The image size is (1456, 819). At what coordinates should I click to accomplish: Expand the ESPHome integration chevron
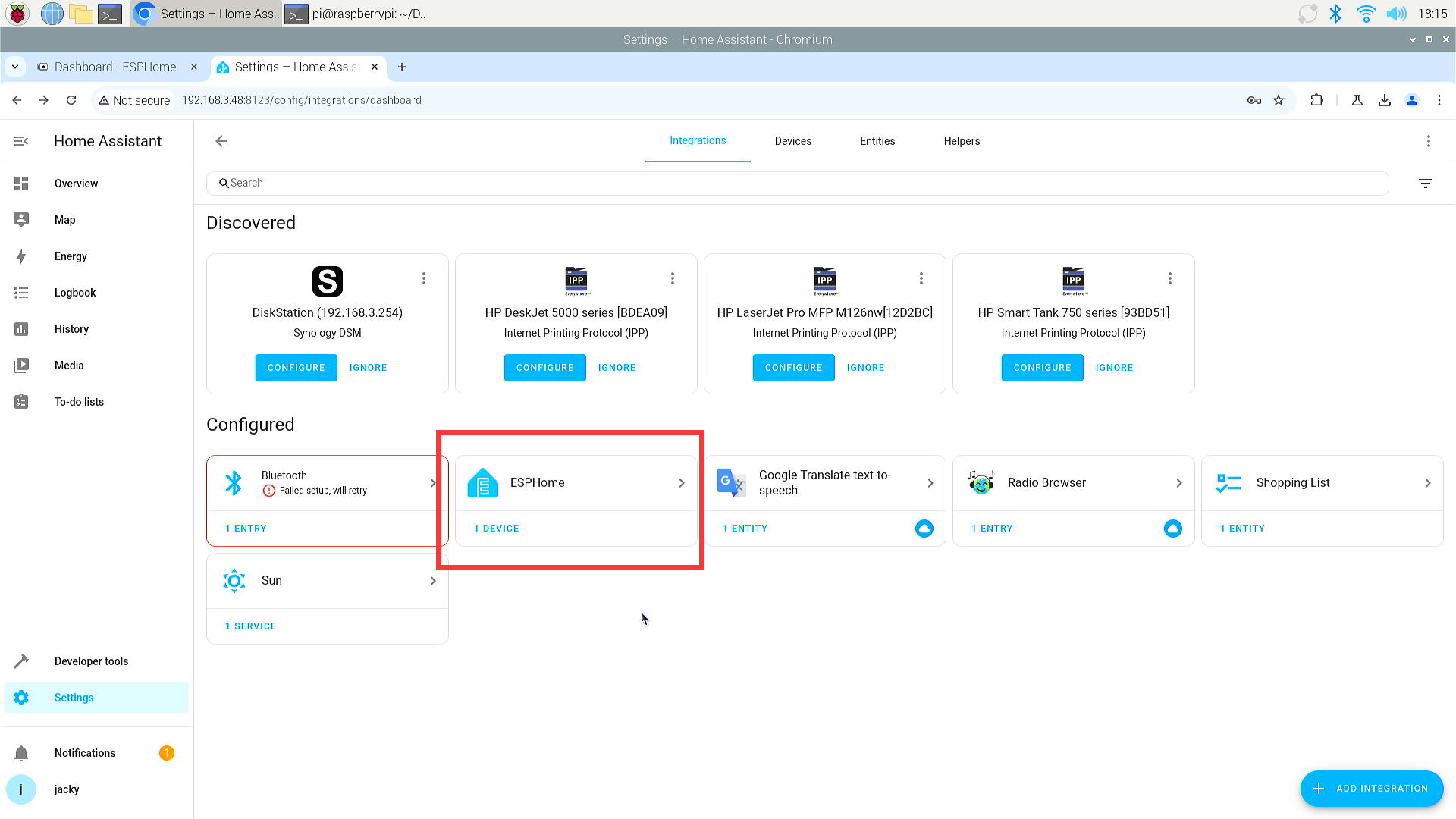[x=682, y=483]
